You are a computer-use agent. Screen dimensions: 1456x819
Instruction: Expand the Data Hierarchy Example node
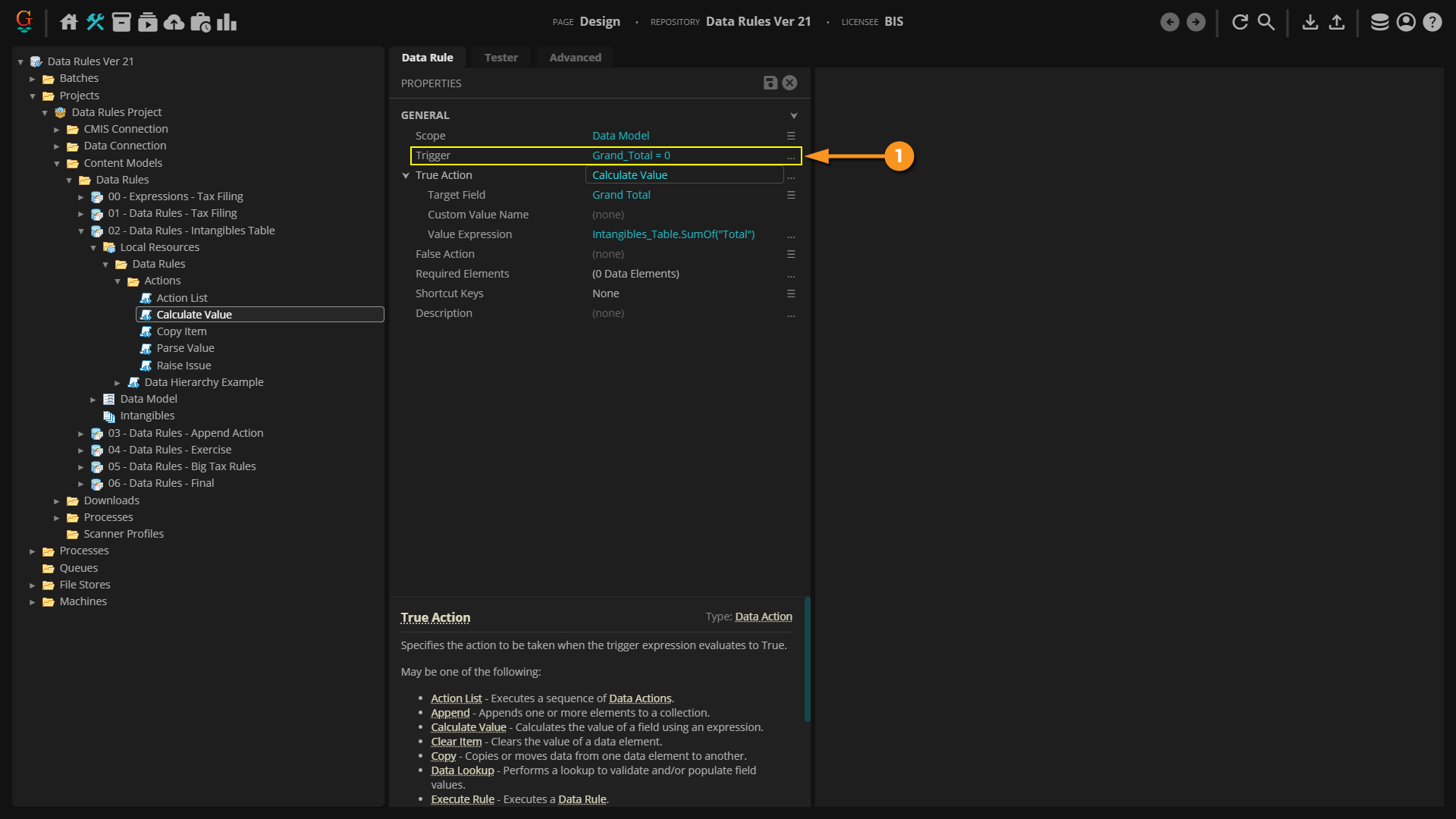[x=118, y=383]
